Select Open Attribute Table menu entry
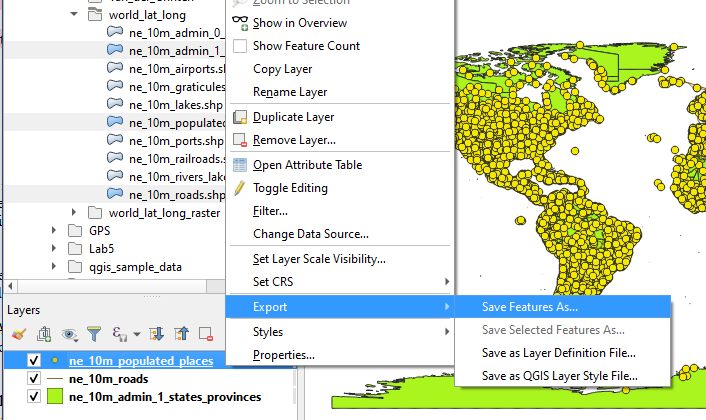Image resolution: width=706 pixels, height=420 pixels. click(307, 165)
